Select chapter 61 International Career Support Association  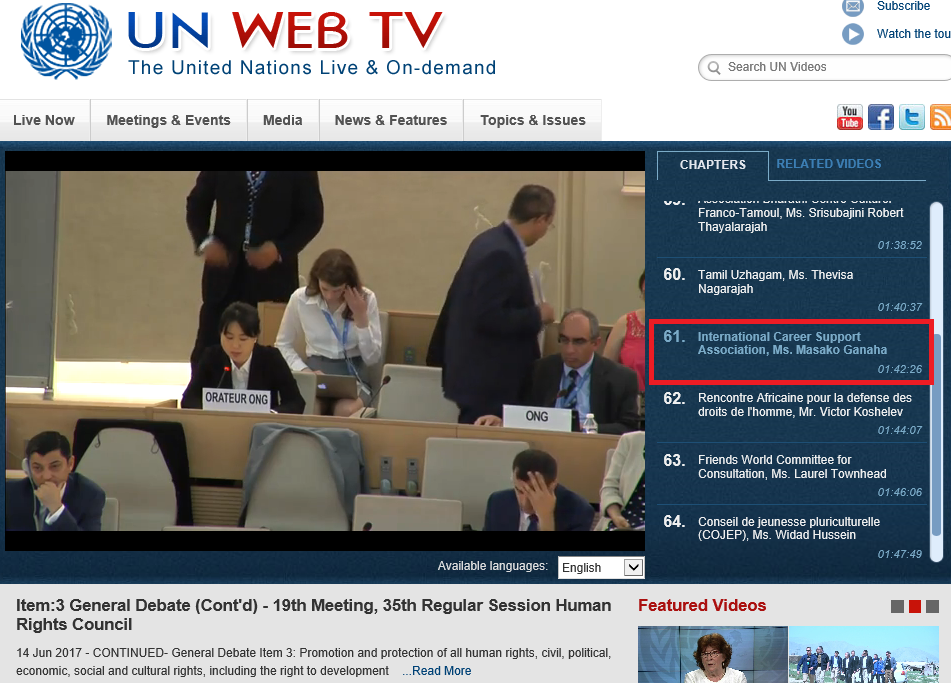coord(791,352)
